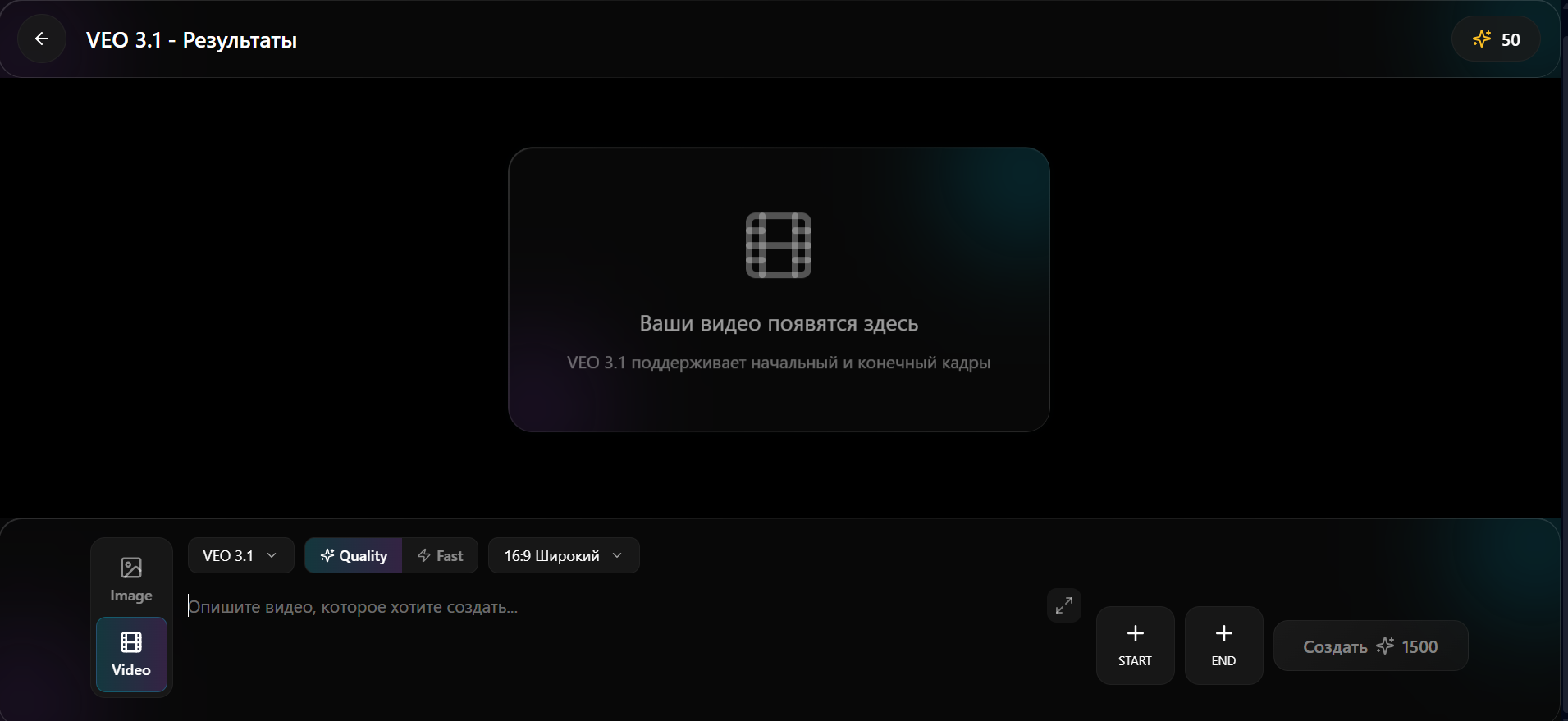Enable Quality generation mode
This screenshot has height=721, width=1568.
(x=354, y=555)
